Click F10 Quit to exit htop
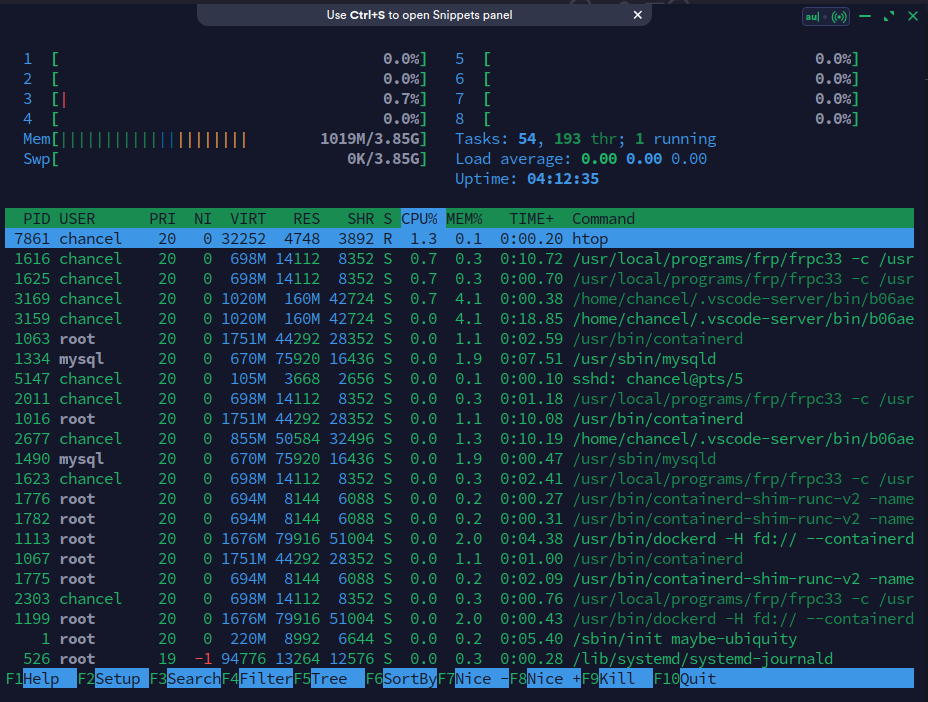Viewport: 928px width, 702px height. 698,679
